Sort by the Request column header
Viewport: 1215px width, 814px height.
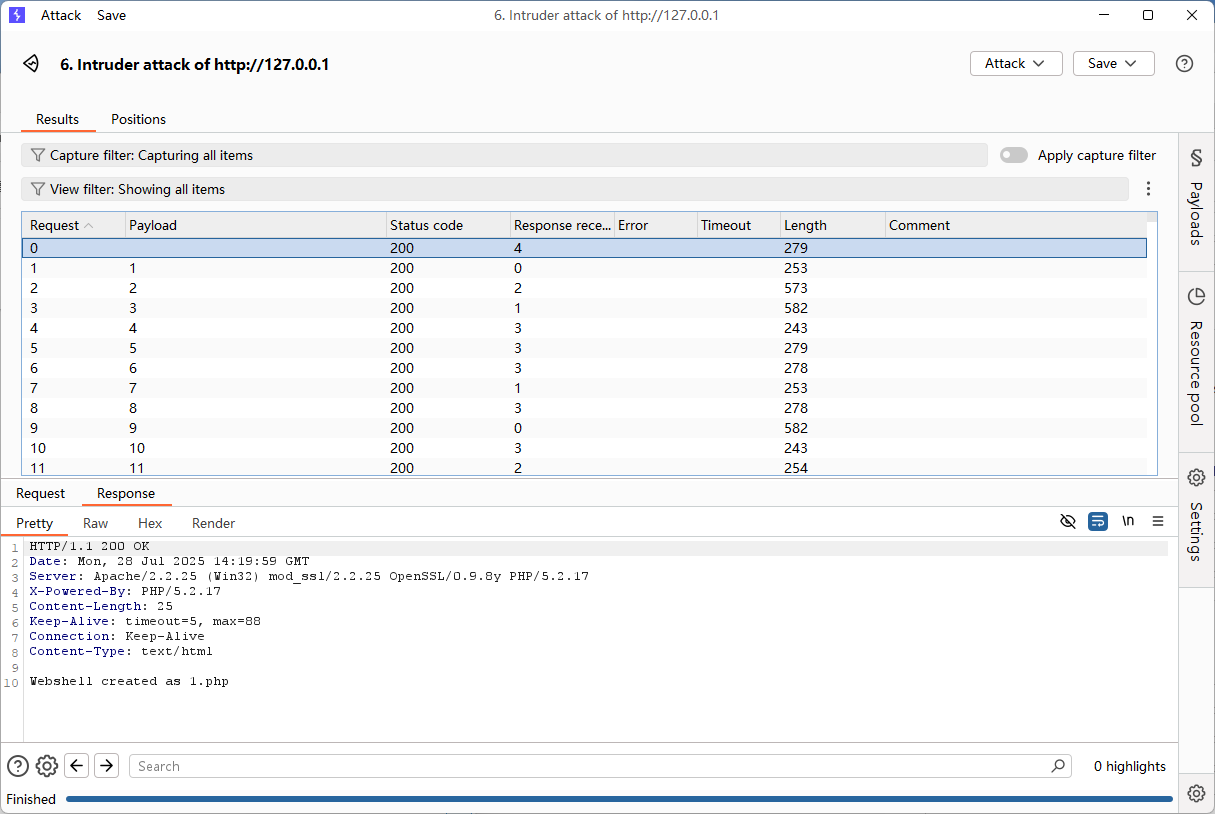[x=74, y=225]
